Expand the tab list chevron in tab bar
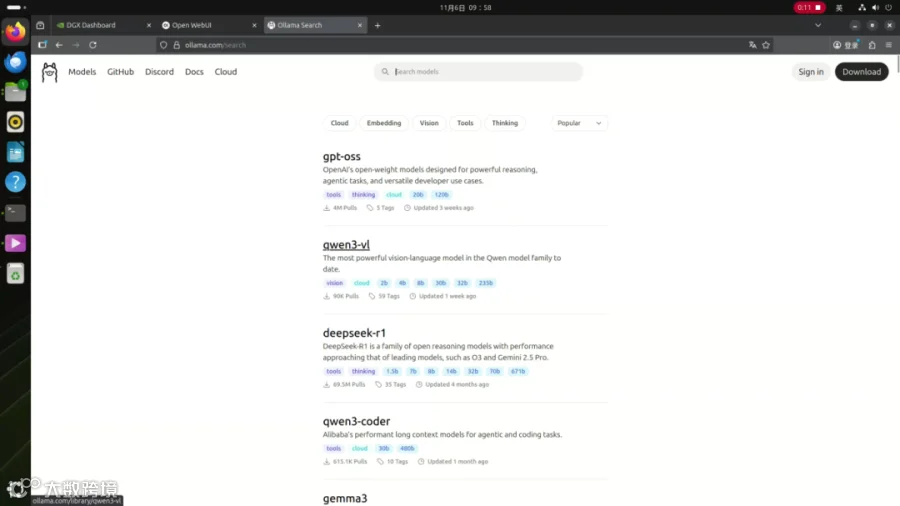The width and height of the screenshot is (900, 506). (818, 25)
